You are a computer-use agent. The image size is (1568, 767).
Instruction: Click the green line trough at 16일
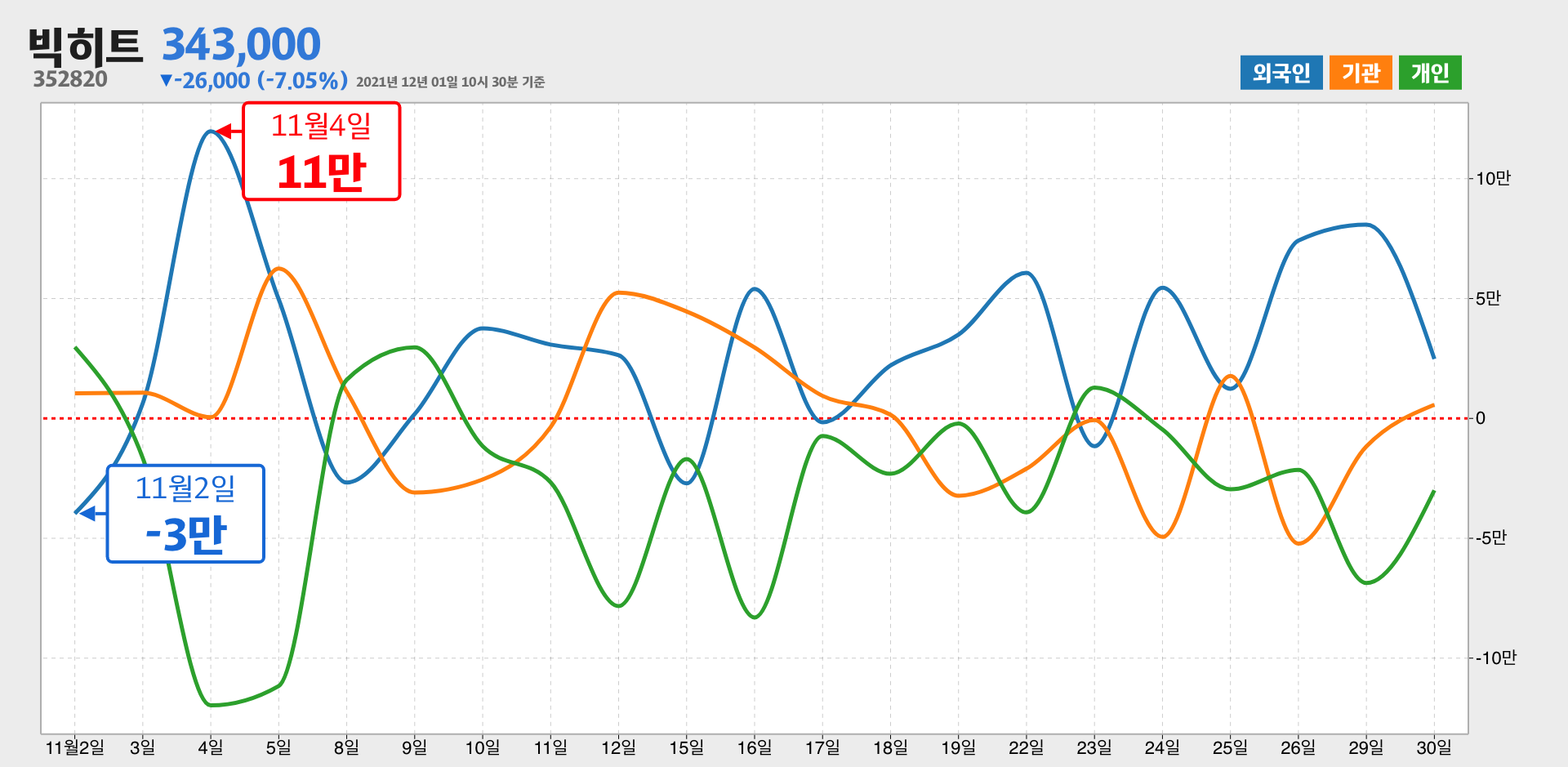point(755,617)
